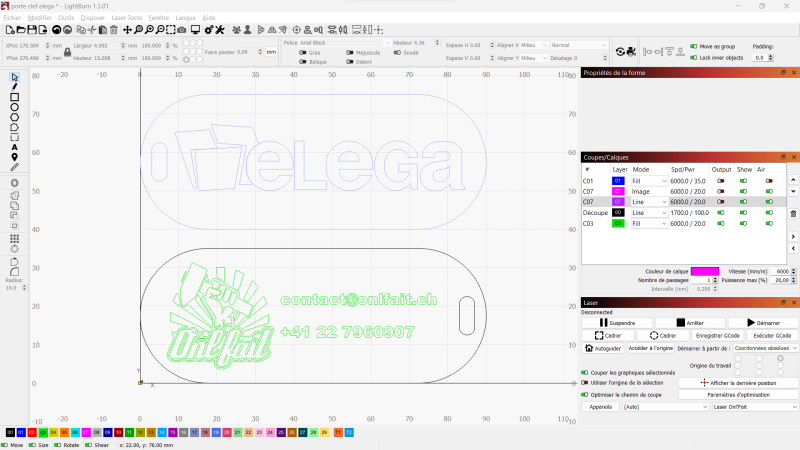Open mode dropdown for Découpe layer
This screenshot has width=800, height=450.
(x=649, y=213)
